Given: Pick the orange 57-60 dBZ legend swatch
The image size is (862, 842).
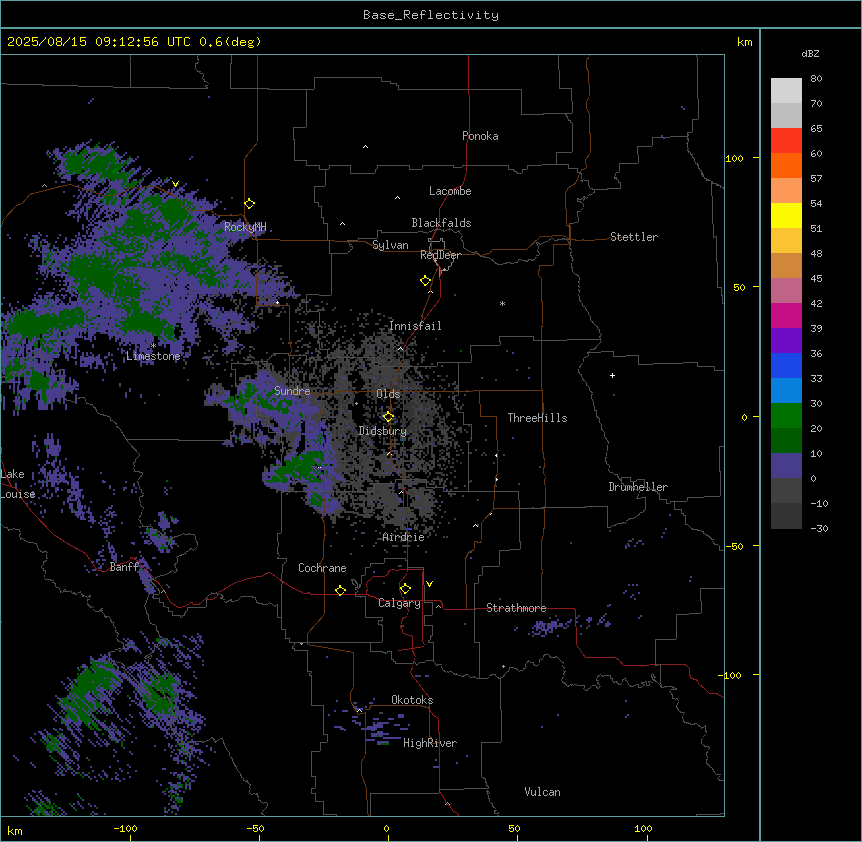Looking at the screenshot, I should 786,165.
